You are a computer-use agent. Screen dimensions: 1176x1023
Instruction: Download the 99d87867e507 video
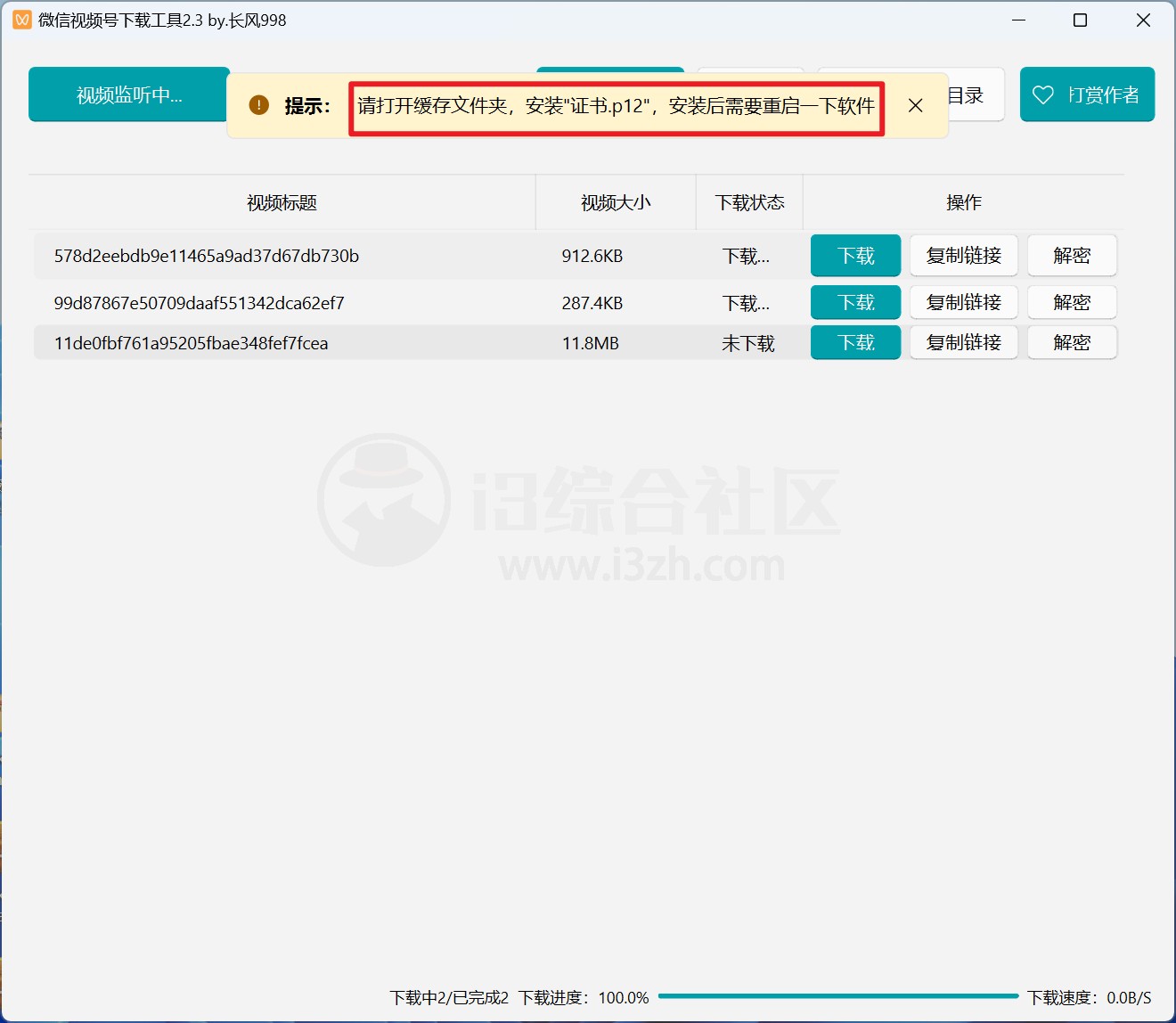[855, 302]
